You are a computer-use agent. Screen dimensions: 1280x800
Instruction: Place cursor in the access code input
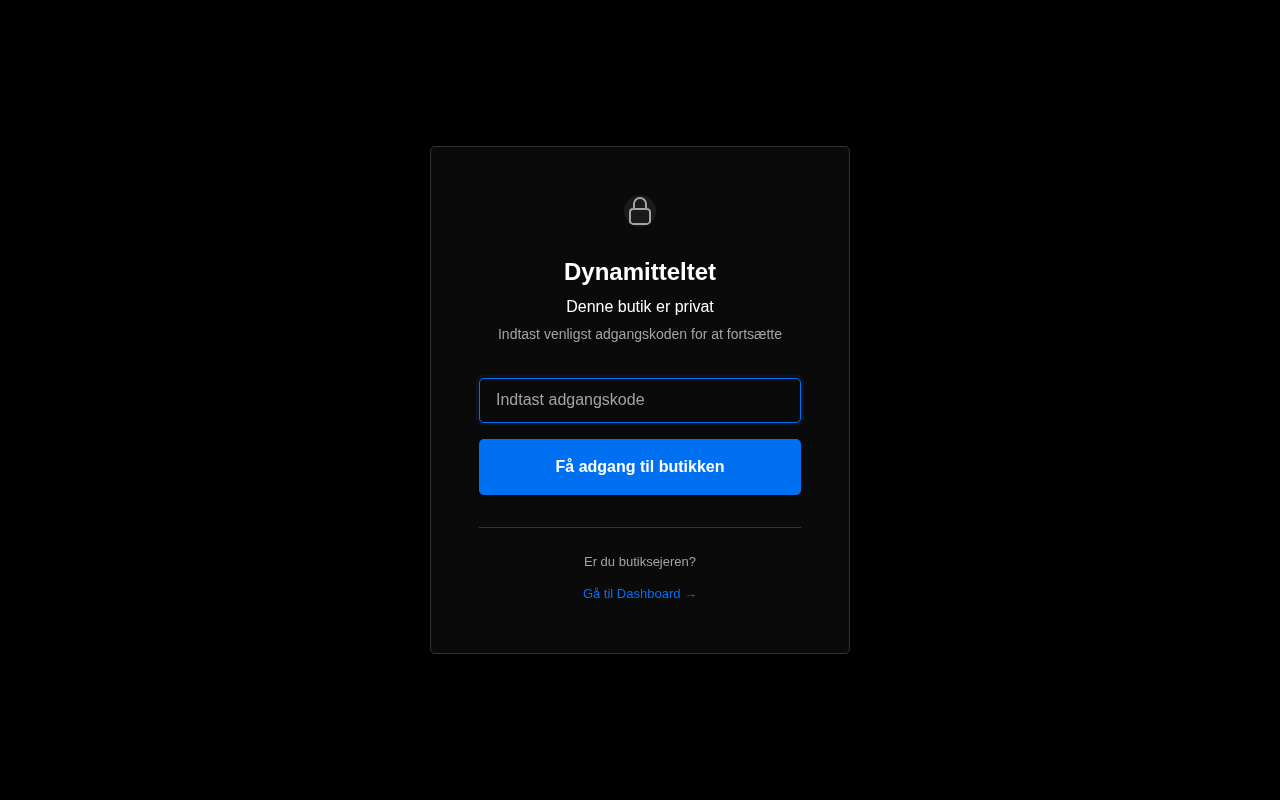pos(640,400)
